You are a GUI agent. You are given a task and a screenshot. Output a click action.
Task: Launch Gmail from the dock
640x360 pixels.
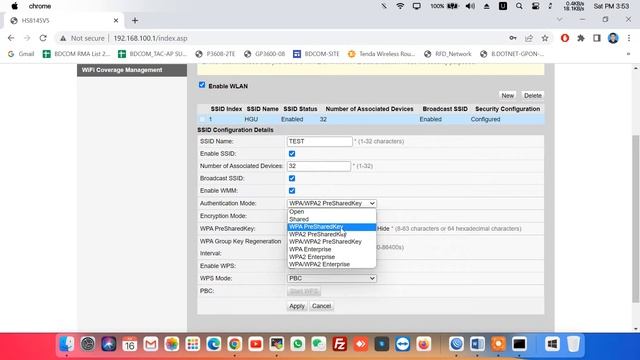point(151,344)
